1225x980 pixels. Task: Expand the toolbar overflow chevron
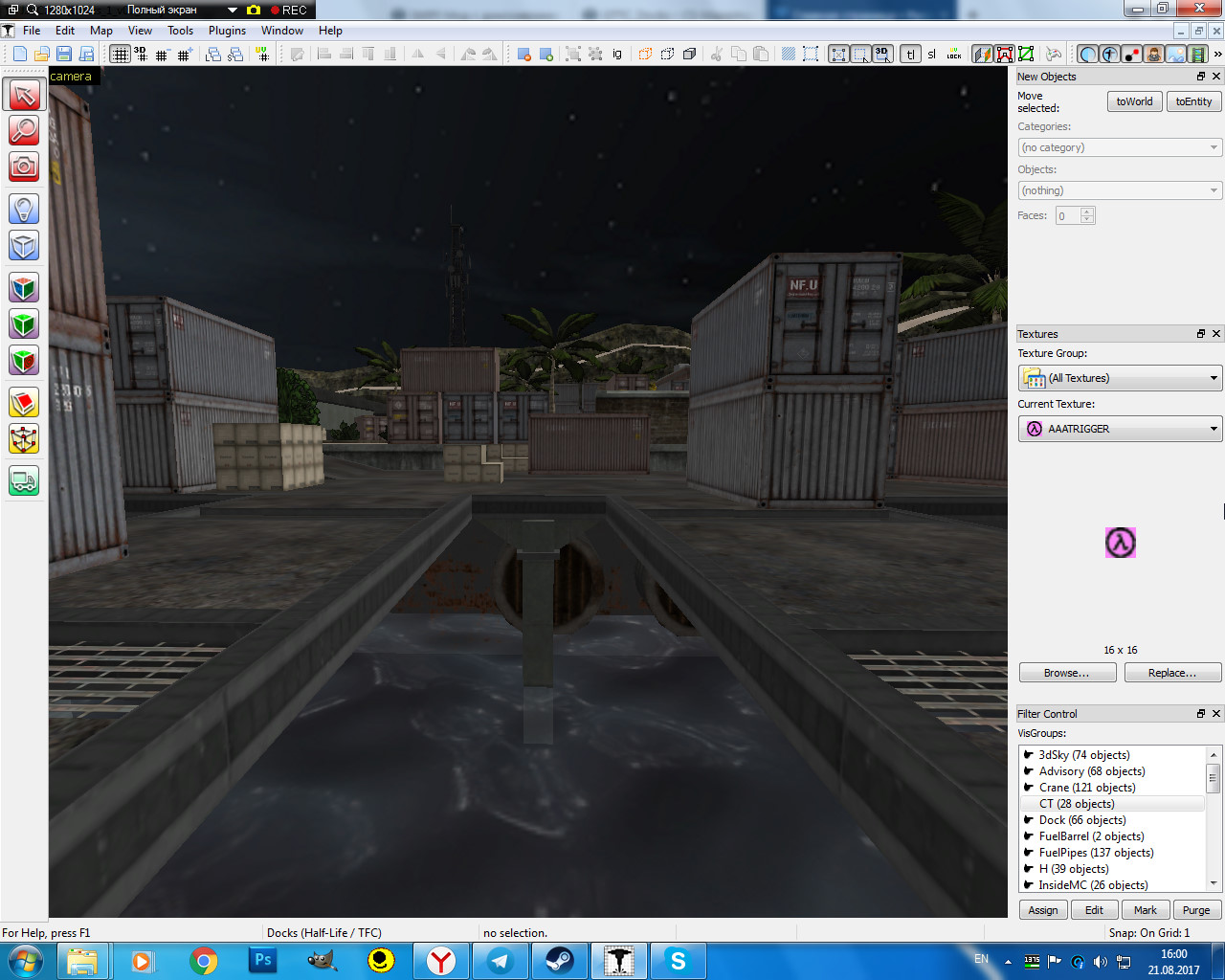[1217, 54]
